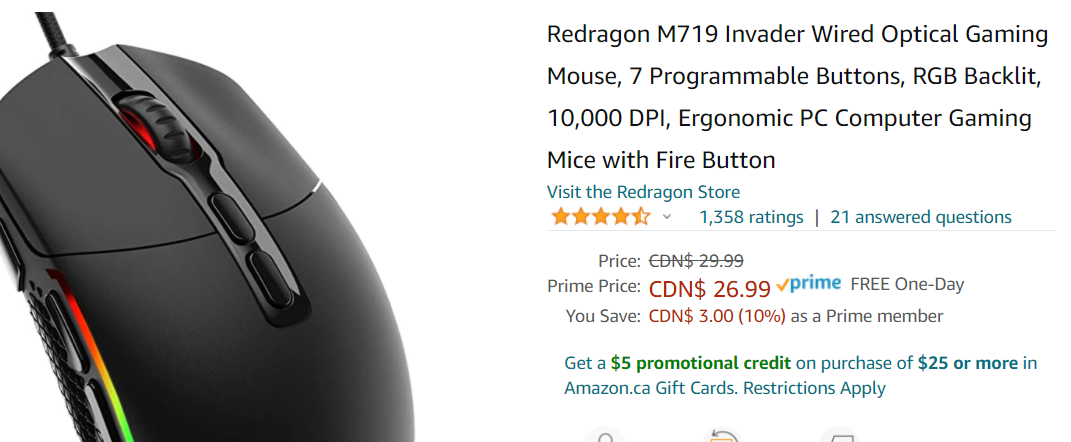Click the CDN$ 26.99 Prime price
This screenshot has width=1071, height=442.
click(710, 289)
